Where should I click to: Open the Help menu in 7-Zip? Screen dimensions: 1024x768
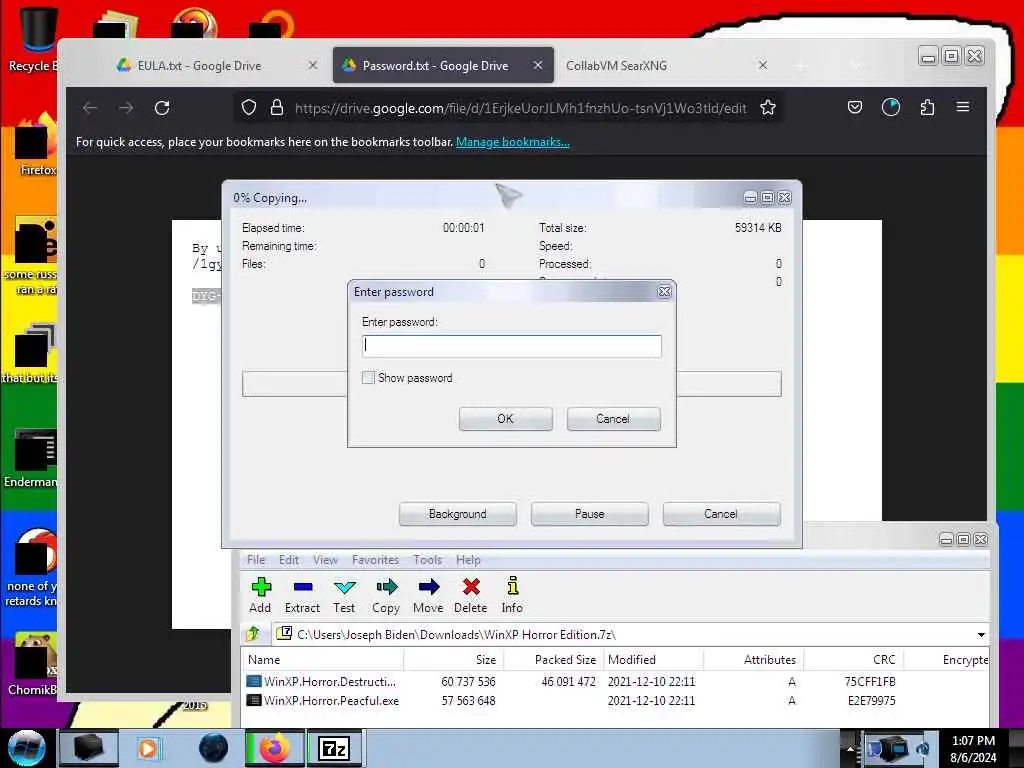pos(468,560)
